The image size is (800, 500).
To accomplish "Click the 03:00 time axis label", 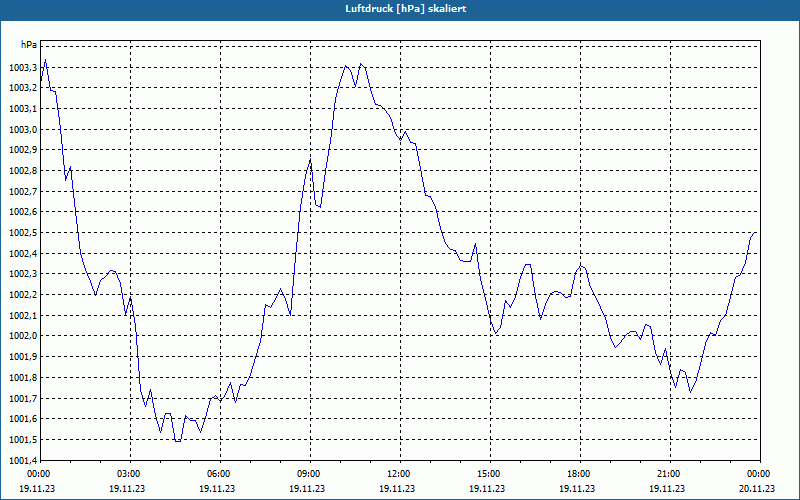I will pyautogui.click(x=127, y=474).
